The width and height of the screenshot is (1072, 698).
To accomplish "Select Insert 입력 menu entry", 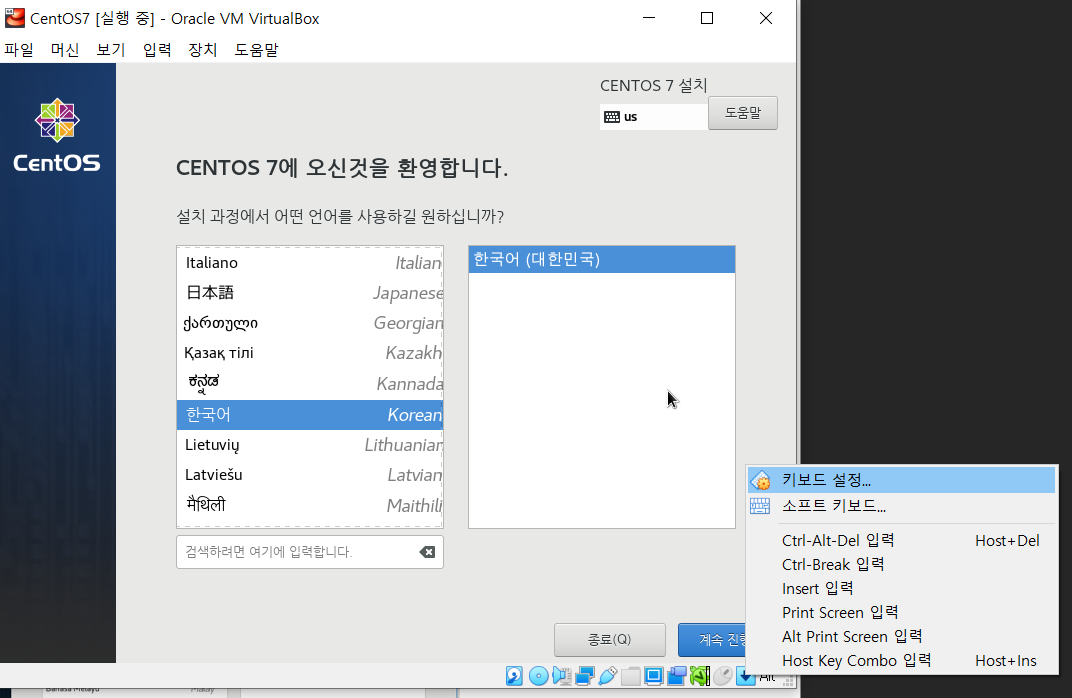I will click(x=901, y=588).
